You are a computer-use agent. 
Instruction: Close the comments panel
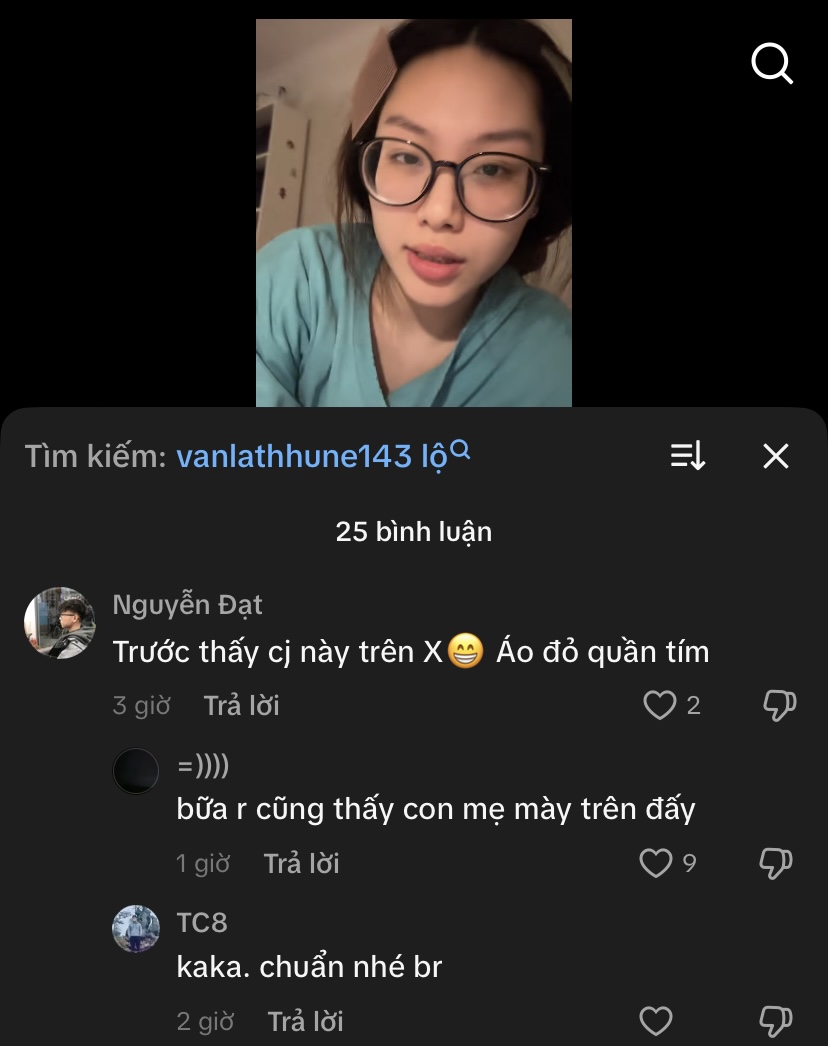pyautogui.click(x=776, y=457)
